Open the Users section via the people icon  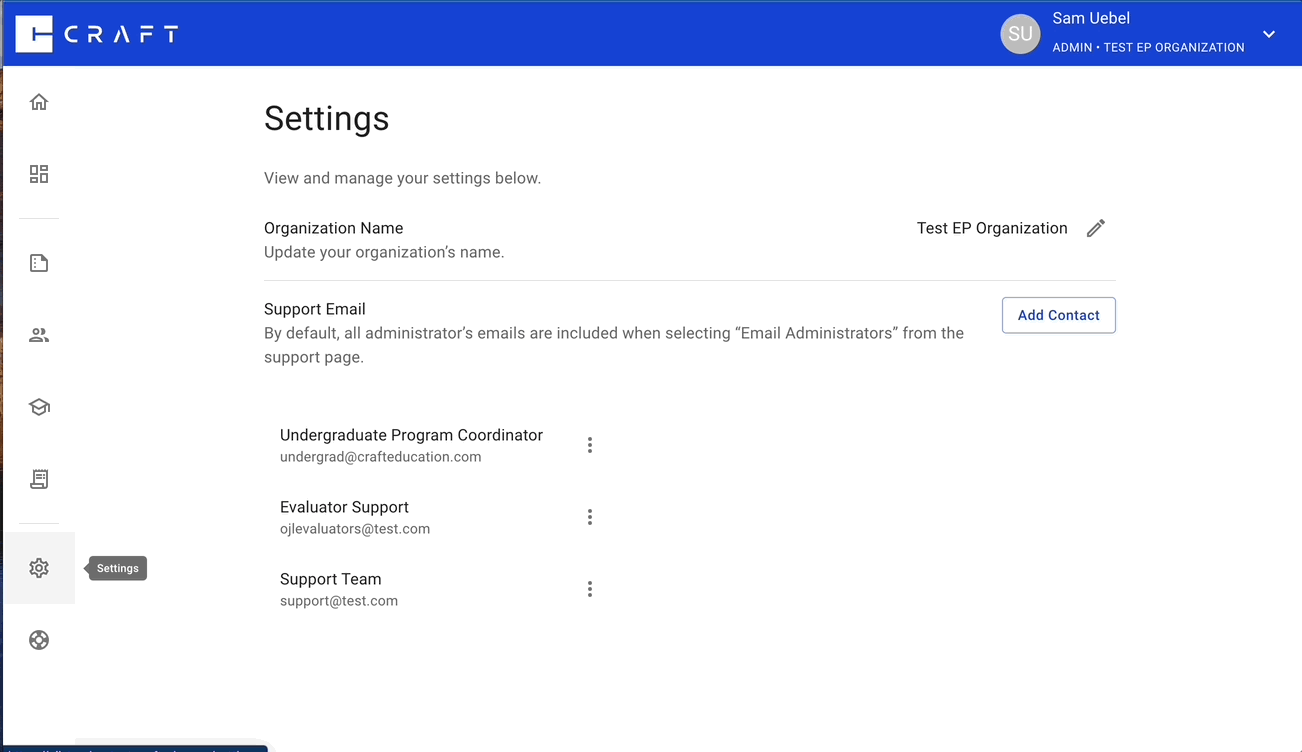[38, 334]
